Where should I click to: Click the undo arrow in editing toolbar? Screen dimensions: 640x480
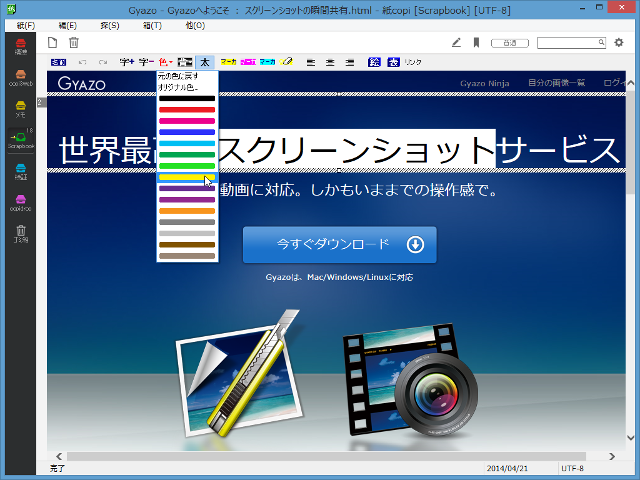[83, 62]
